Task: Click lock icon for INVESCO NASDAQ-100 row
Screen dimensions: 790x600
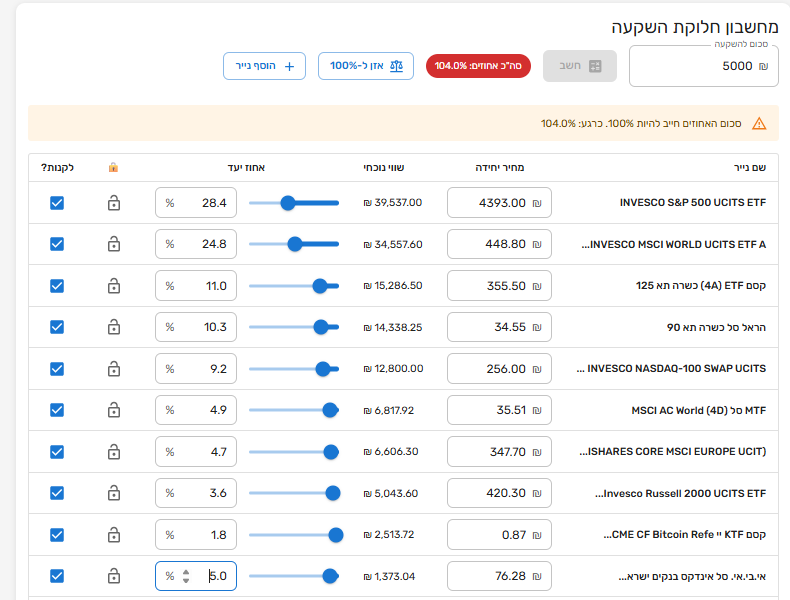Action: click(114, 368)
